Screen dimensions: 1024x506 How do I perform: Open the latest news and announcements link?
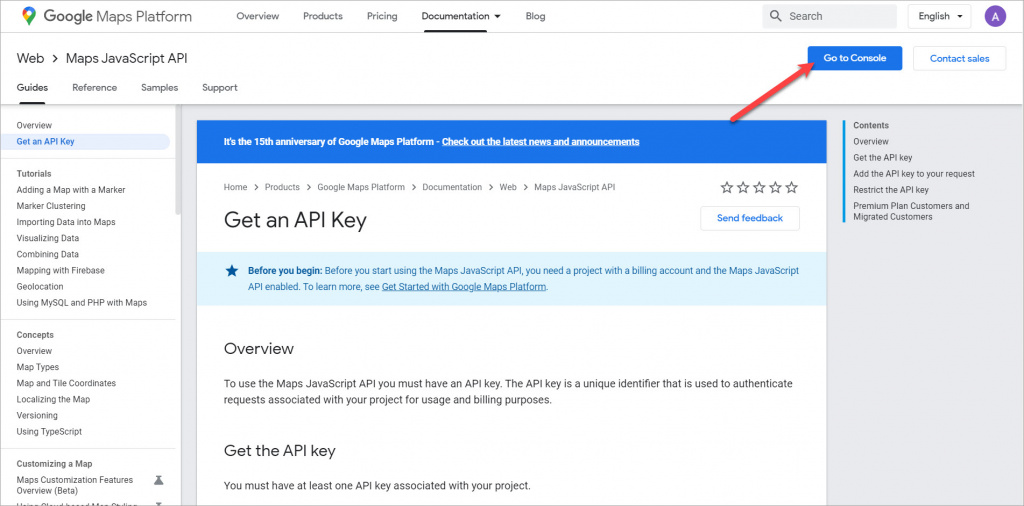pos(540,142)
